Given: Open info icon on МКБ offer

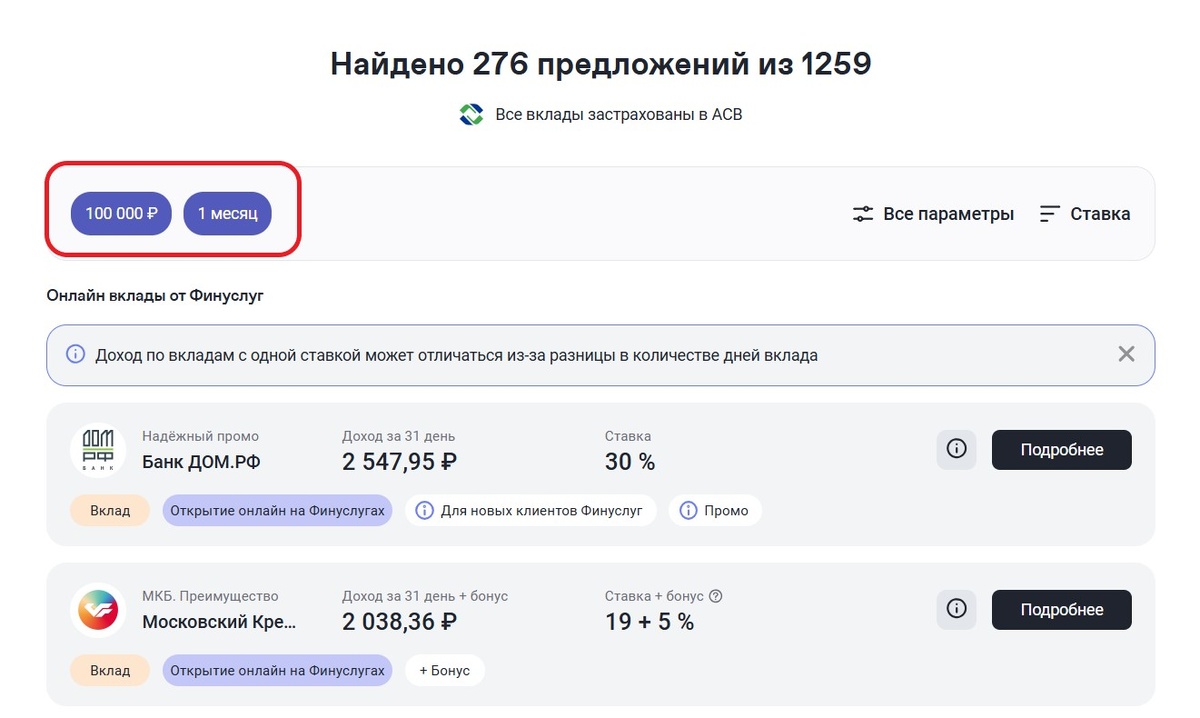Looking at the screenshot, I should pos(956,609).
